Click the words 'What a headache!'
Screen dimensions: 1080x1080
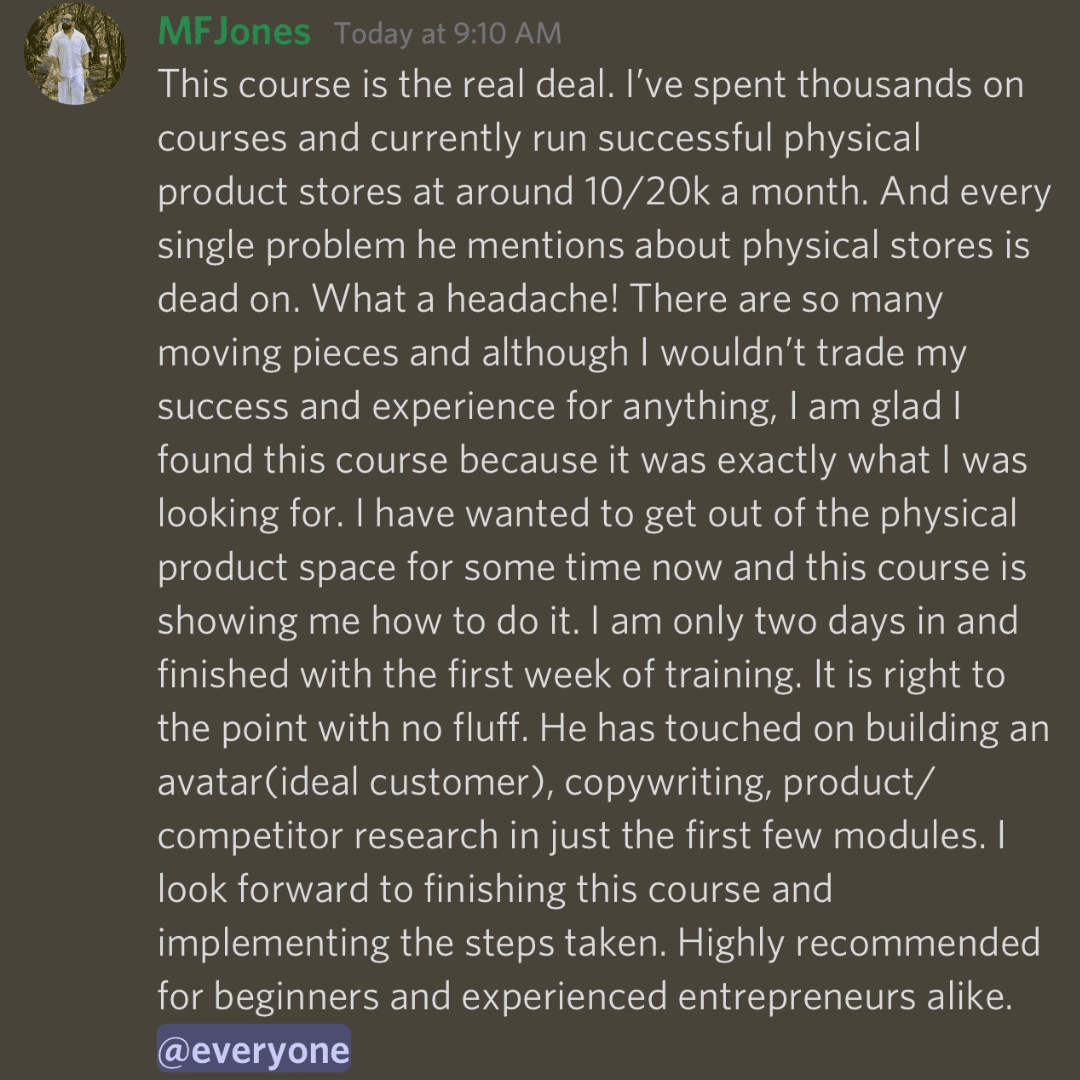pos(465,298)
